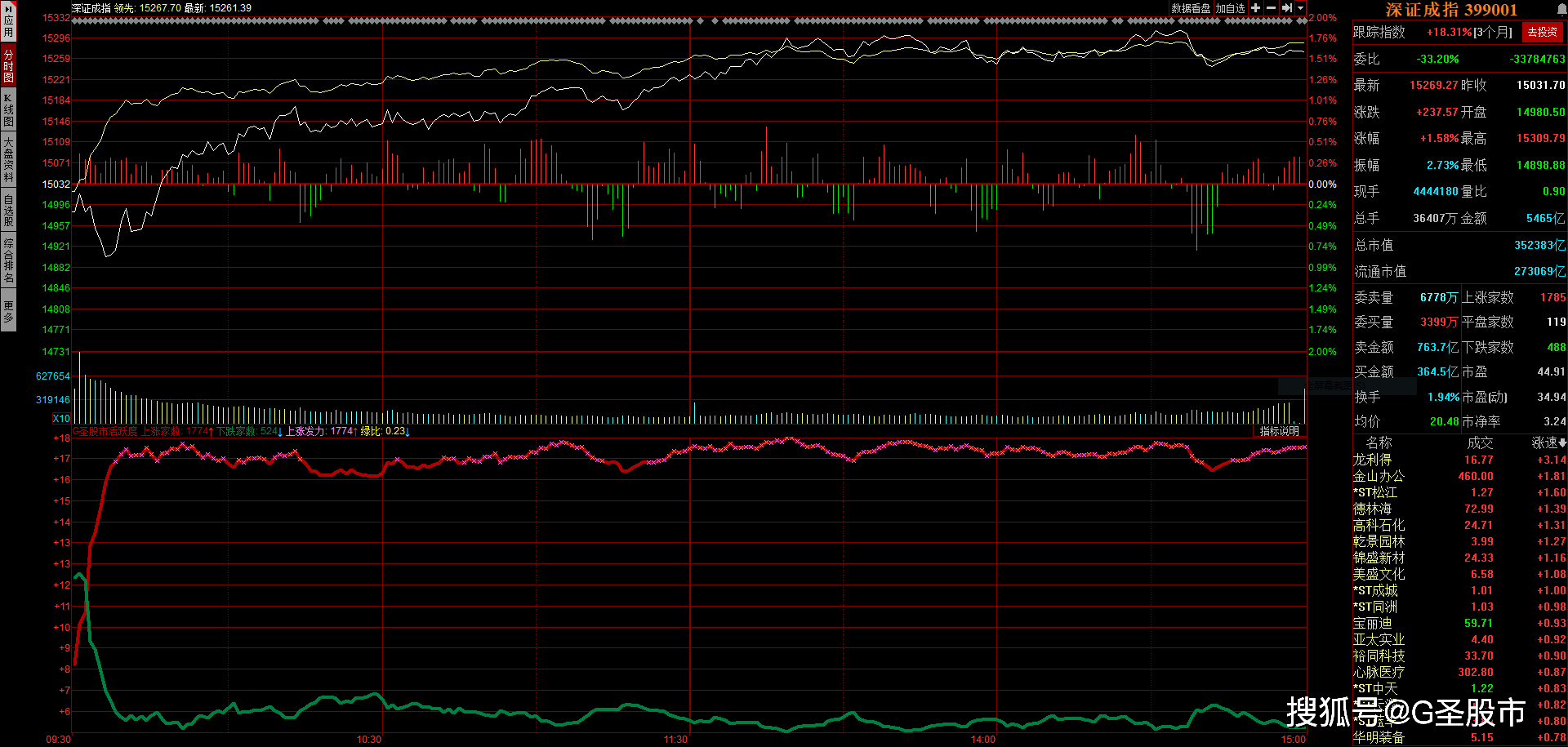1568x747 pixels.
Task: Click the 加自选 button
Action: pyautogui.click(x=1230, y=8)
